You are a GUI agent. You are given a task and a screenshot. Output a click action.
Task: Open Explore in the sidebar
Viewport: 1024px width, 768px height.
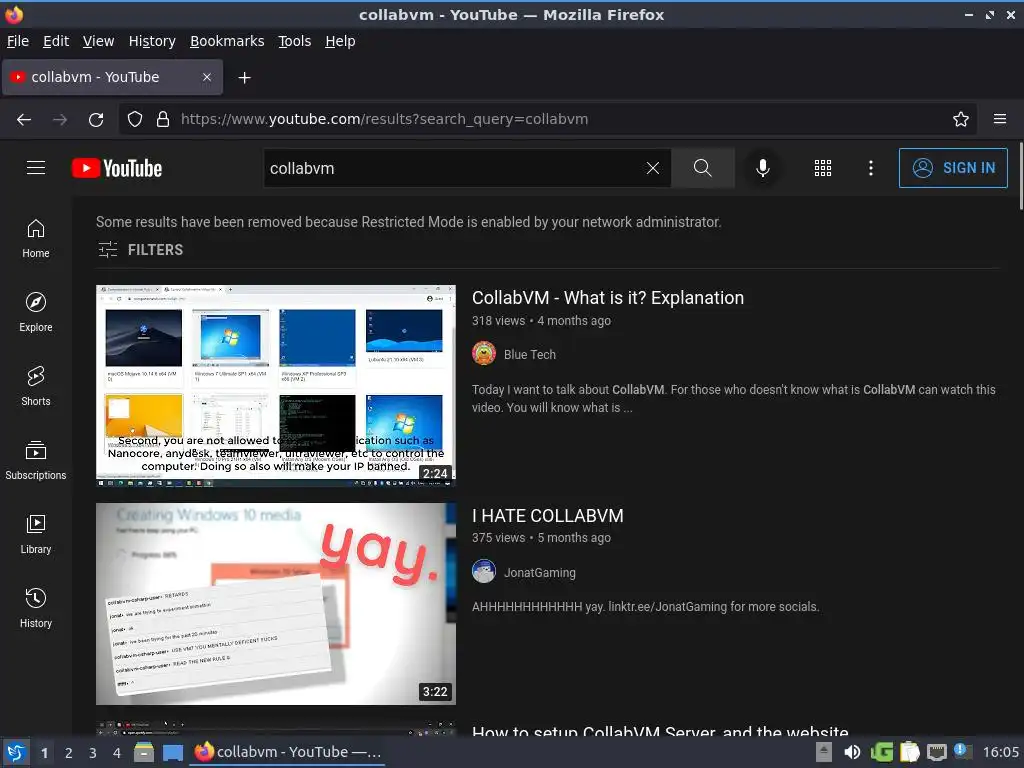pos(36,312)
